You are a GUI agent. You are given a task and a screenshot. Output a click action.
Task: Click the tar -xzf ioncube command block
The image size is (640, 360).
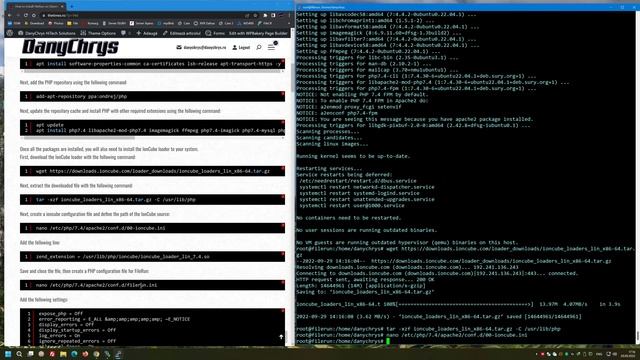152,200
